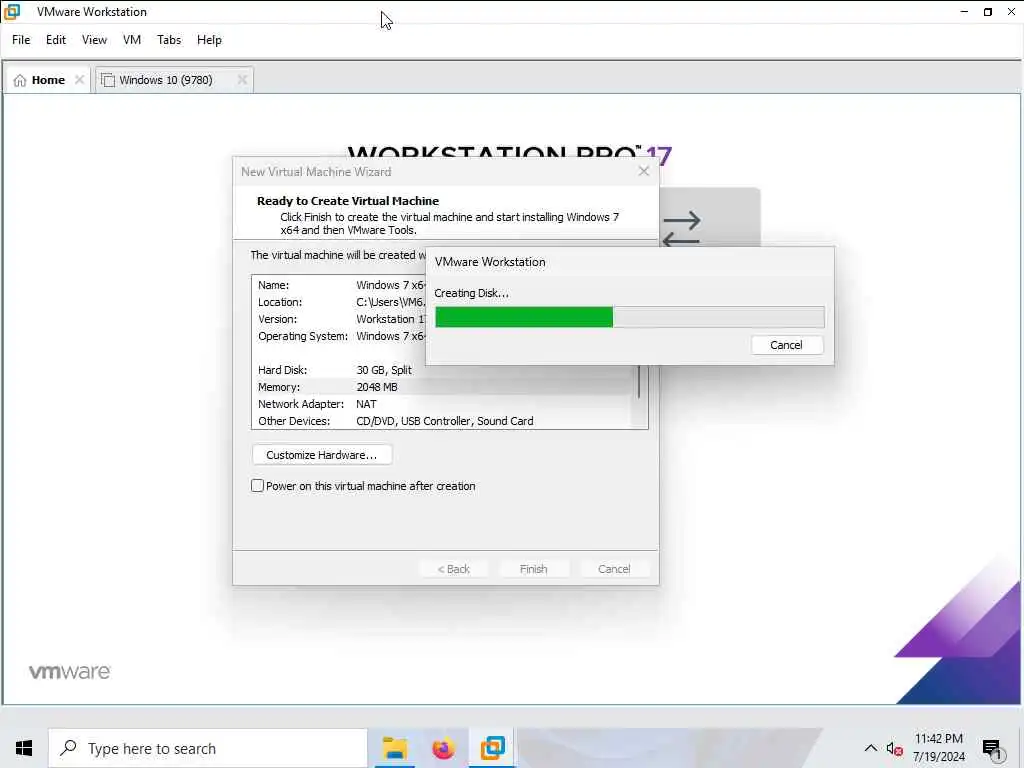
Task: Click the Version row in summary
Action: tap(339, 319)
